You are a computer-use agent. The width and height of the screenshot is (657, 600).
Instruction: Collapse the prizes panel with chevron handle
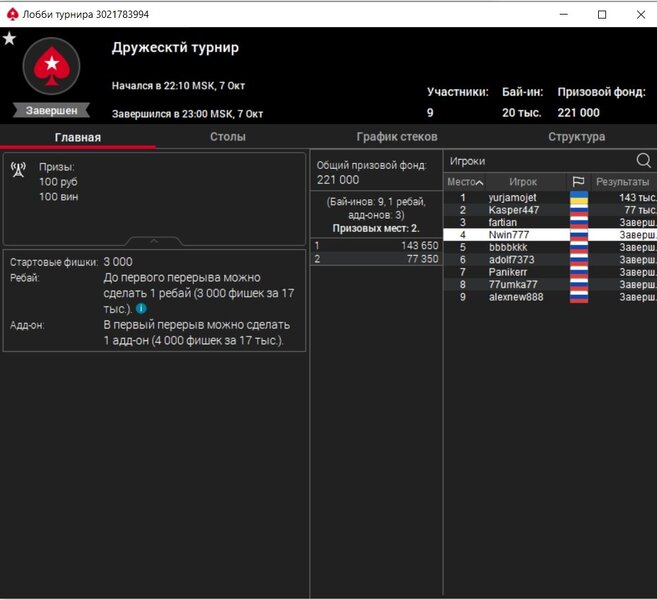coord(153,241)
